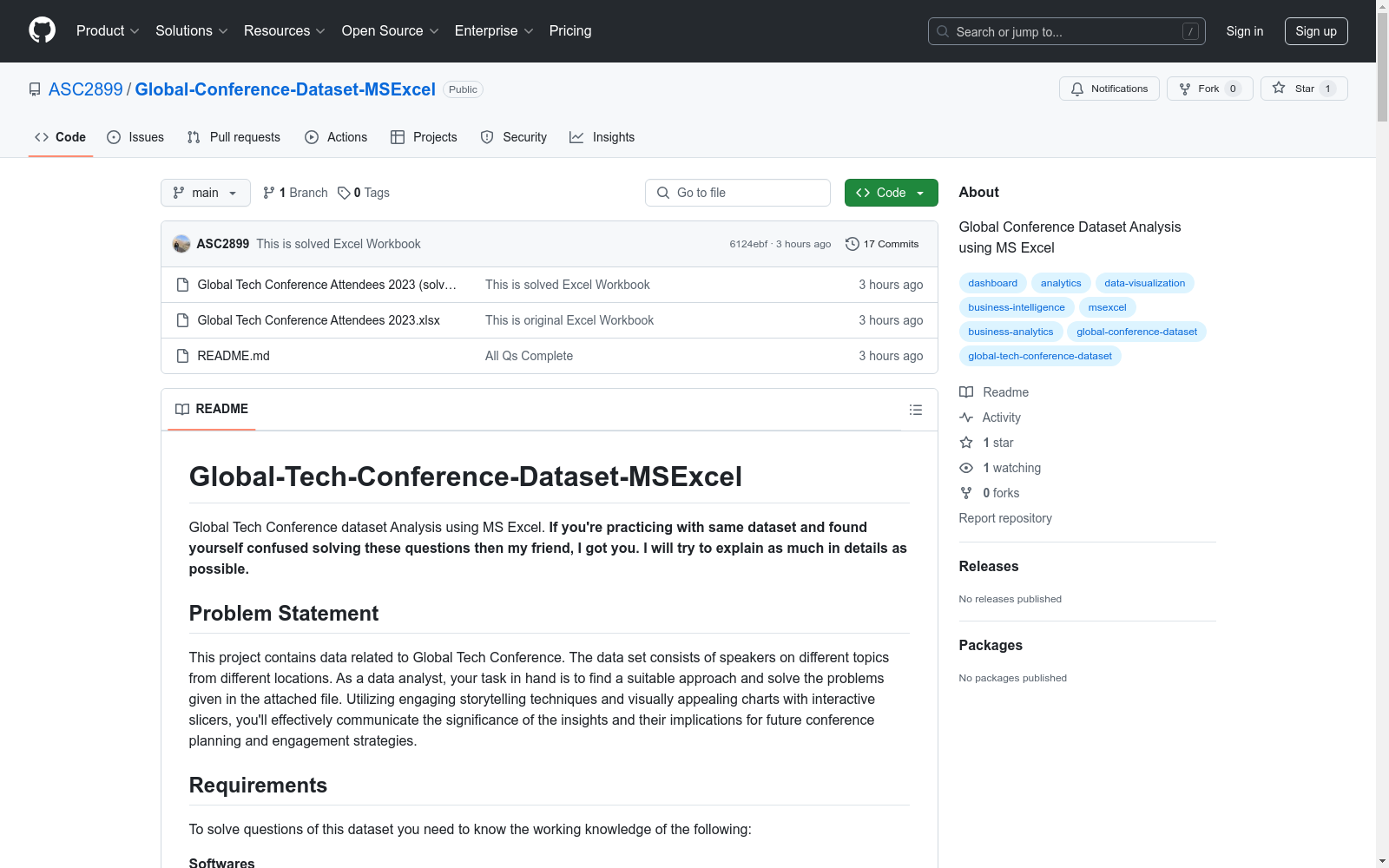Expand the Enterprise menu
The image size is (1389, 868).
coord(494,31)
